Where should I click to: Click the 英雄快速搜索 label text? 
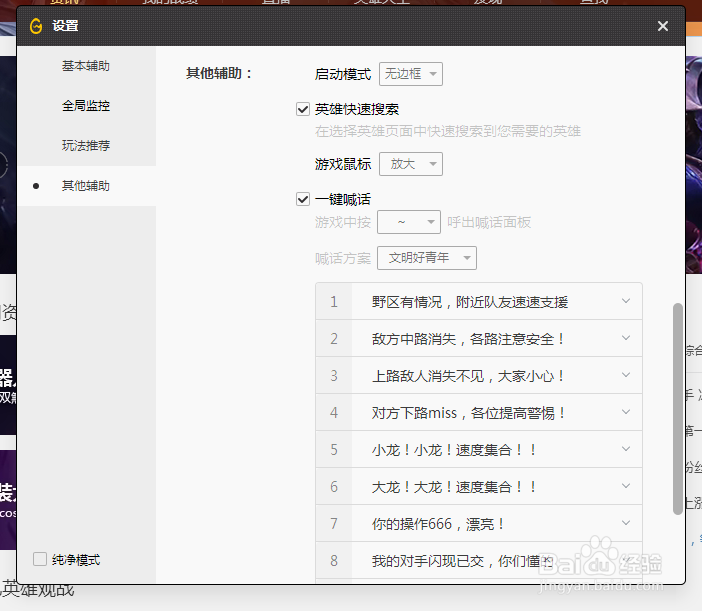[x=356, y=109]
